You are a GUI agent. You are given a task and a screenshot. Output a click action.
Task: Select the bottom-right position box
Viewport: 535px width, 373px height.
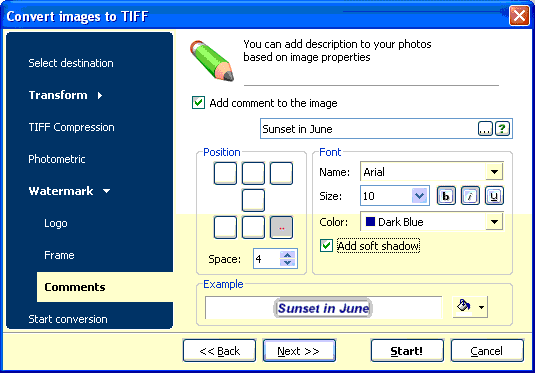(281, 227)
